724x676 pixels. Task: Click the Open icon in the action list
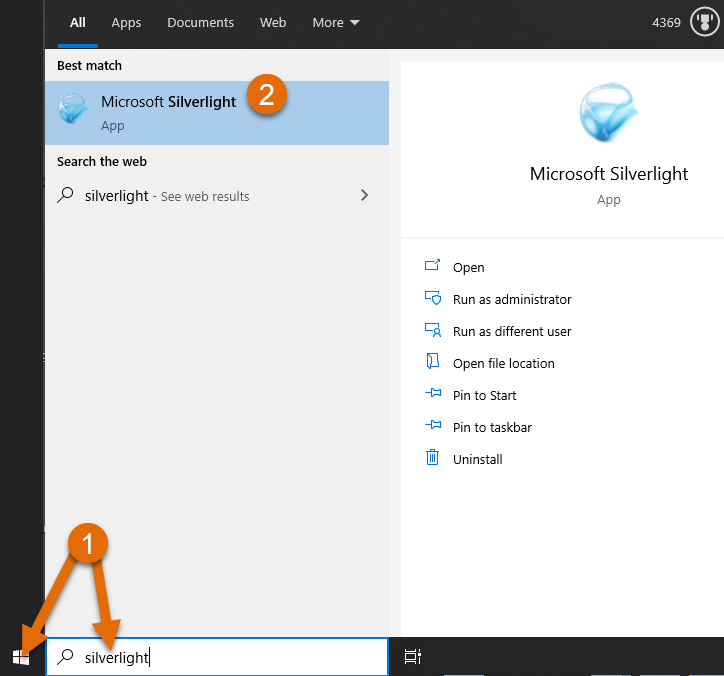click(432, 265)
